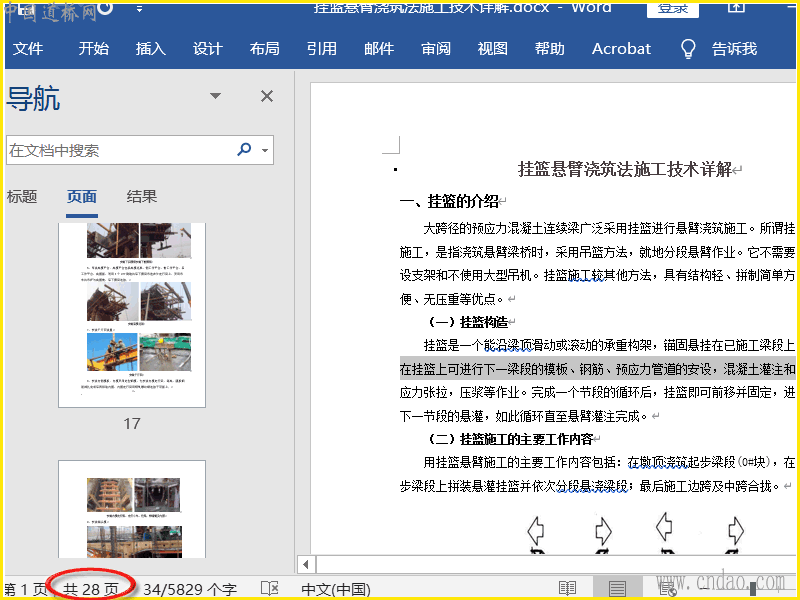
Task: Click the search magnifier icon in navigation
Action: (244, 150)
